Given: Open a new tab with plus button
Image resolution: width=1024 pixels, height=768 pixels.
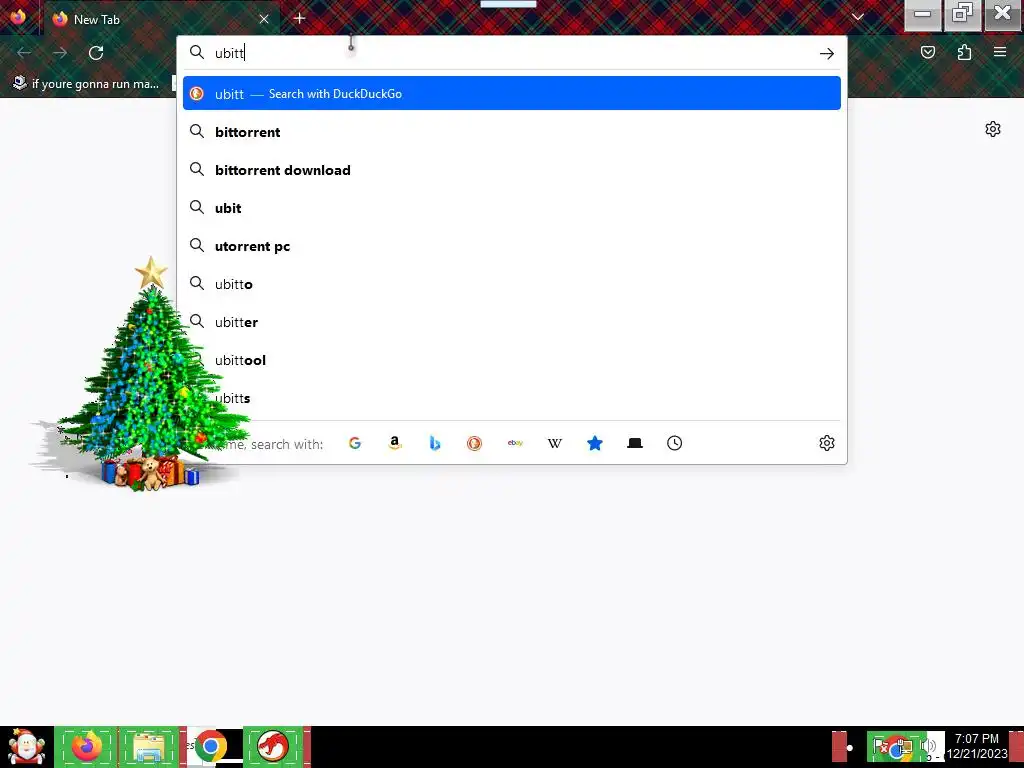Looking at the screenshot, I should pos(299,19).
